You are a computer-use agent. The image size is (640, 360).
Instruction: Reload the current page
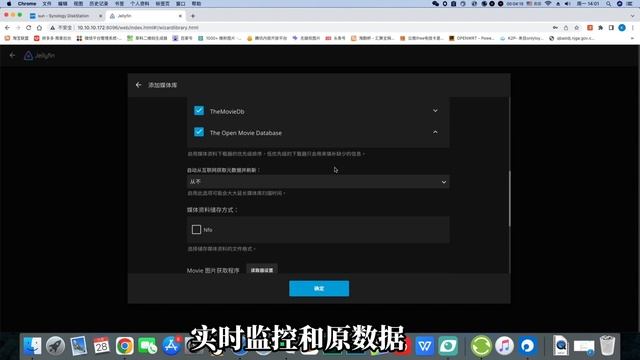pyautogui.click(x=29, y=27)
